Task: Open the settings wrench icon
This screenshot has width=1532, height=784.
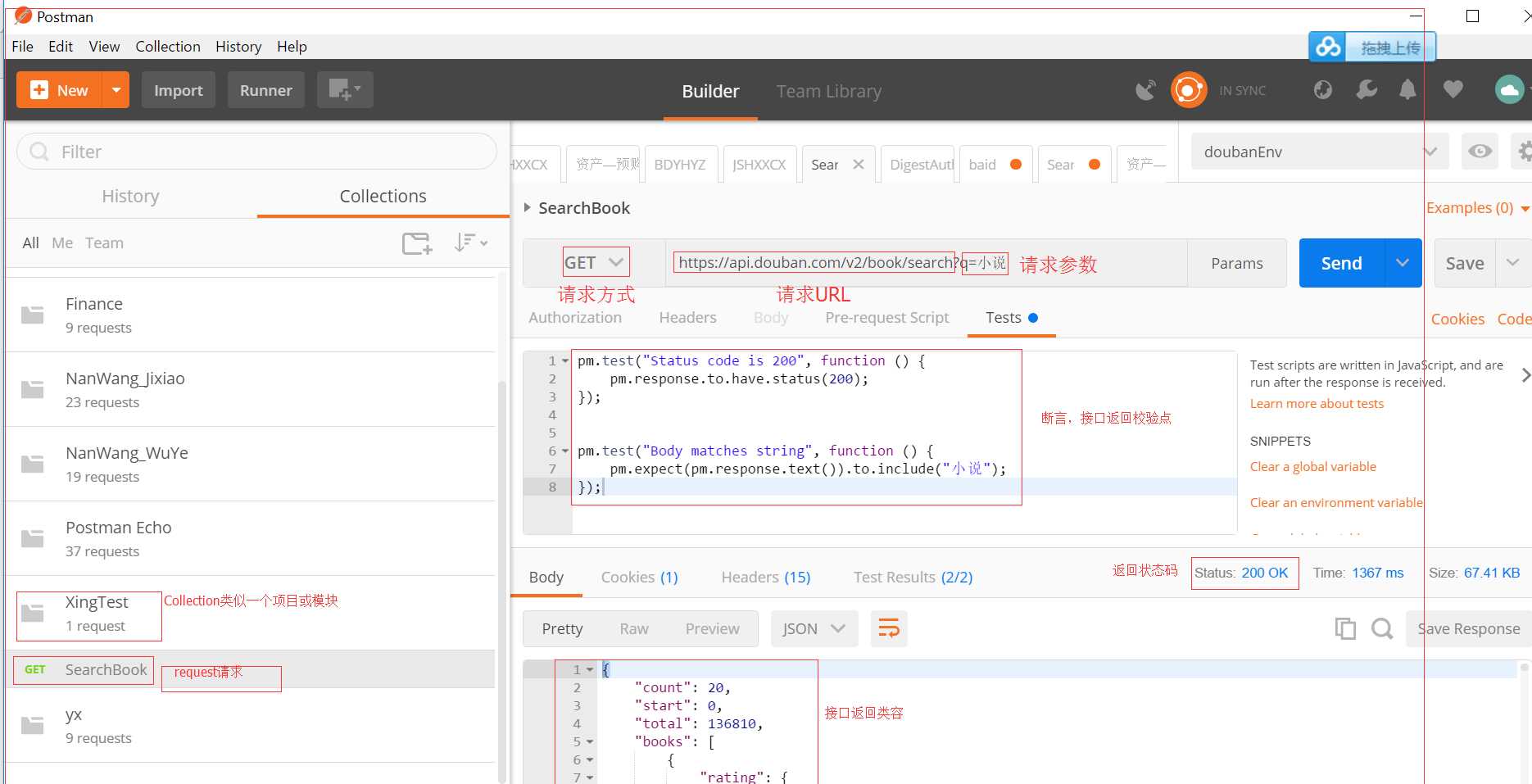Action: click(x=1367, y=90)
